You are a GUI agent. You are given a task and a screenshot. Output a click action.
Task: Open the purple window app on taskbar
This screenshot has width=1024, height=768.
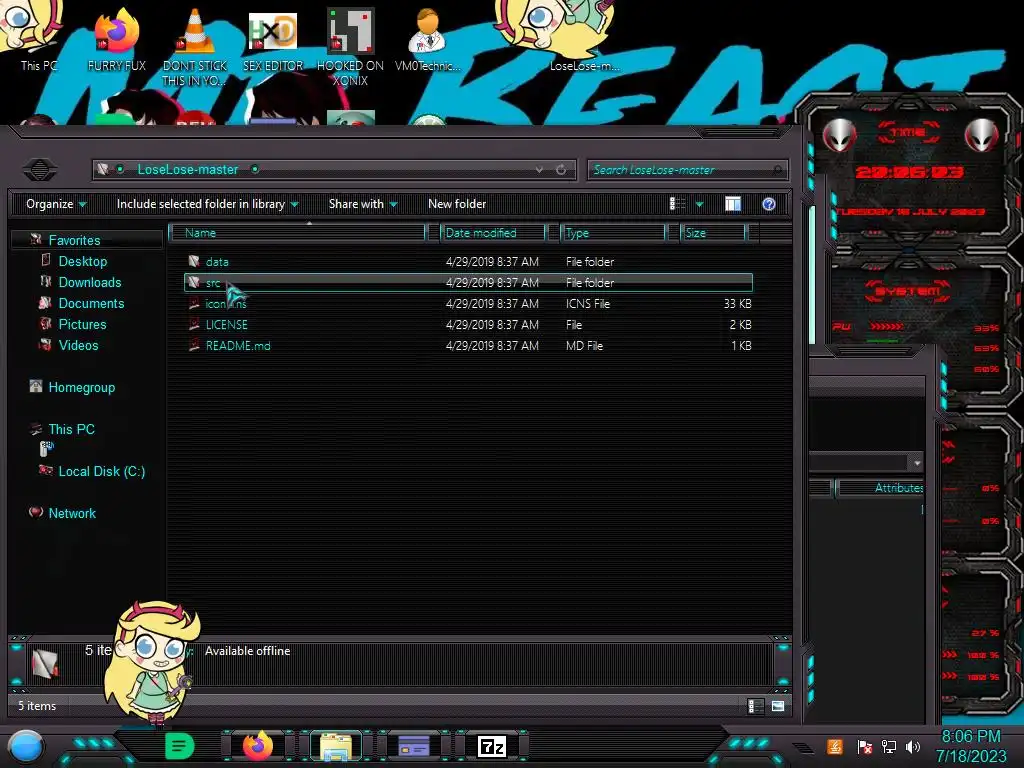tap(414, 746)
